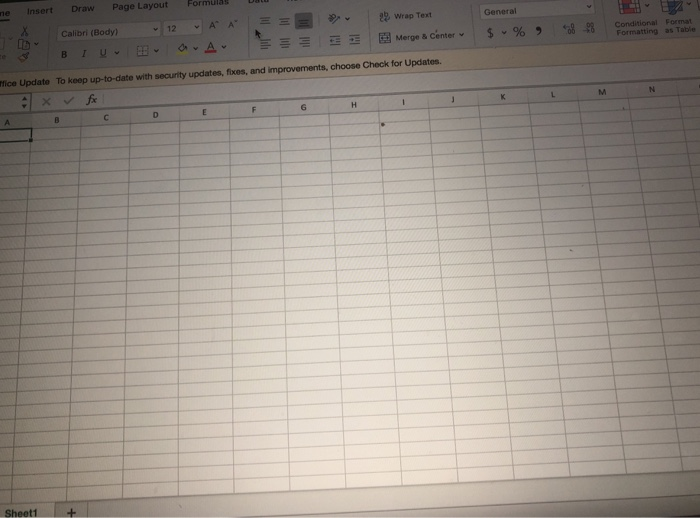Toggle Italic formatting

click(83, 54)
